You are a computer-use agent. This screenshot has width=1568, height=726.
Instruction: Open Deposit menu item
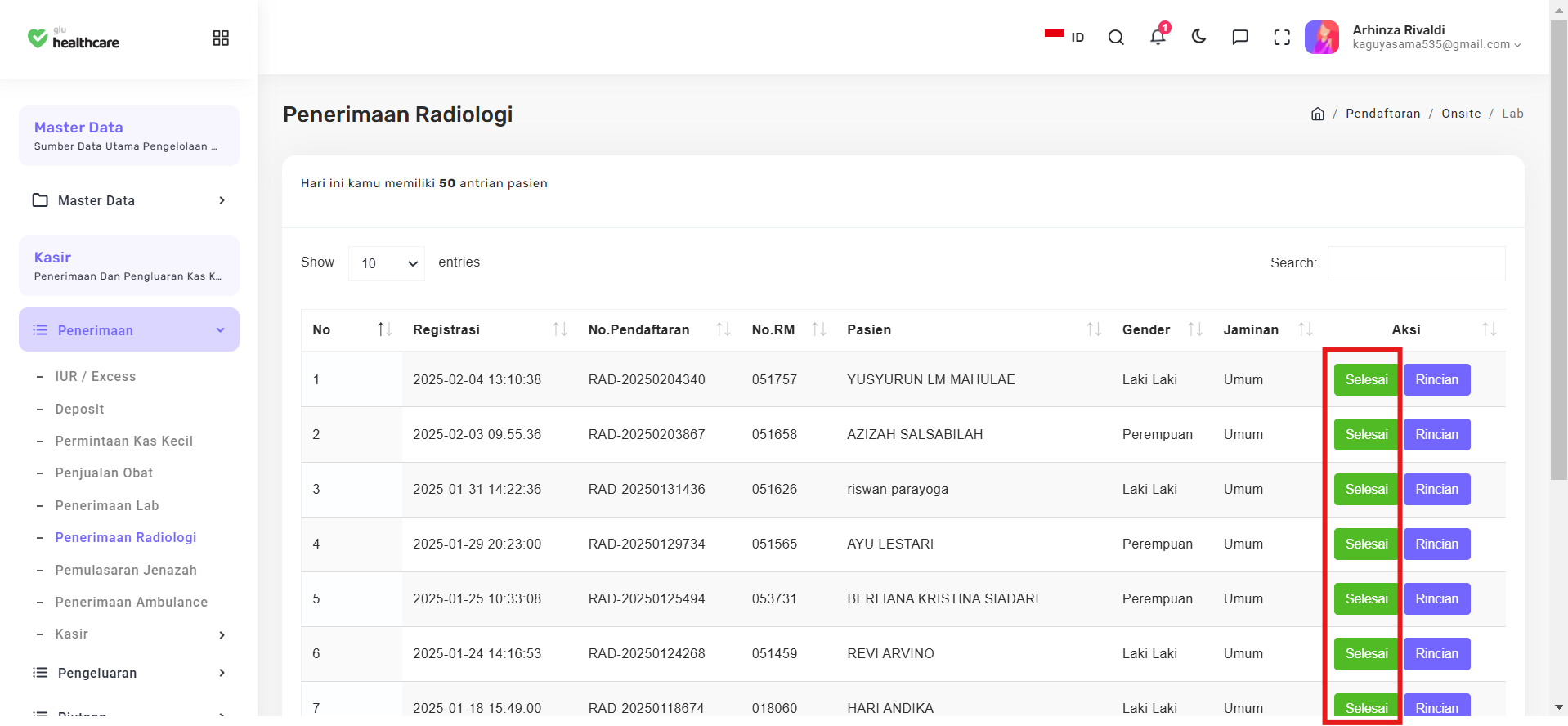pyautogui.click(x=79, y=409)
